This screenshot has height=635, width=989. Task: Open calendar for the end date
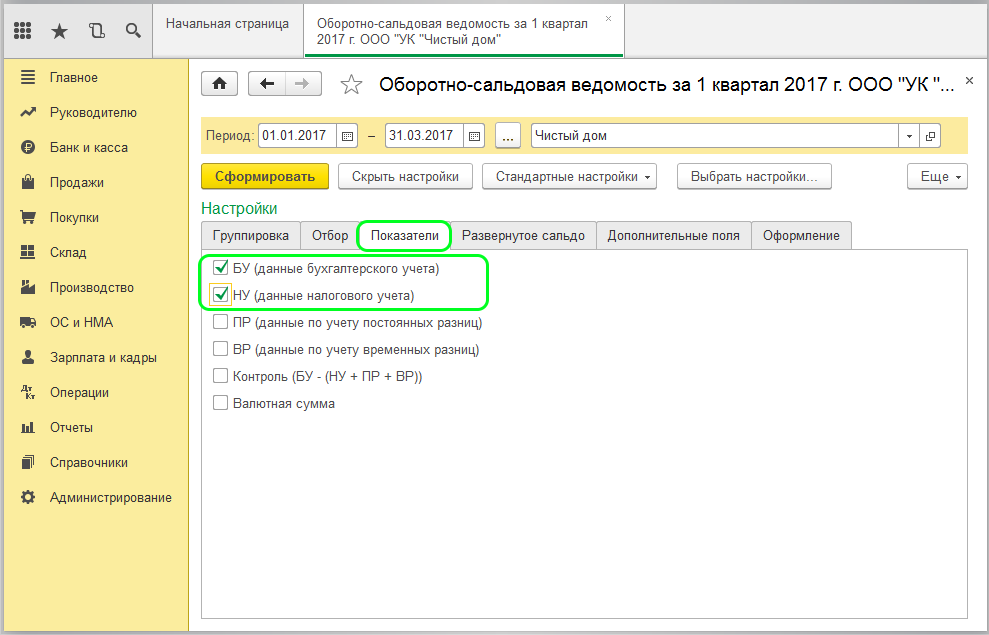(474, 136)
